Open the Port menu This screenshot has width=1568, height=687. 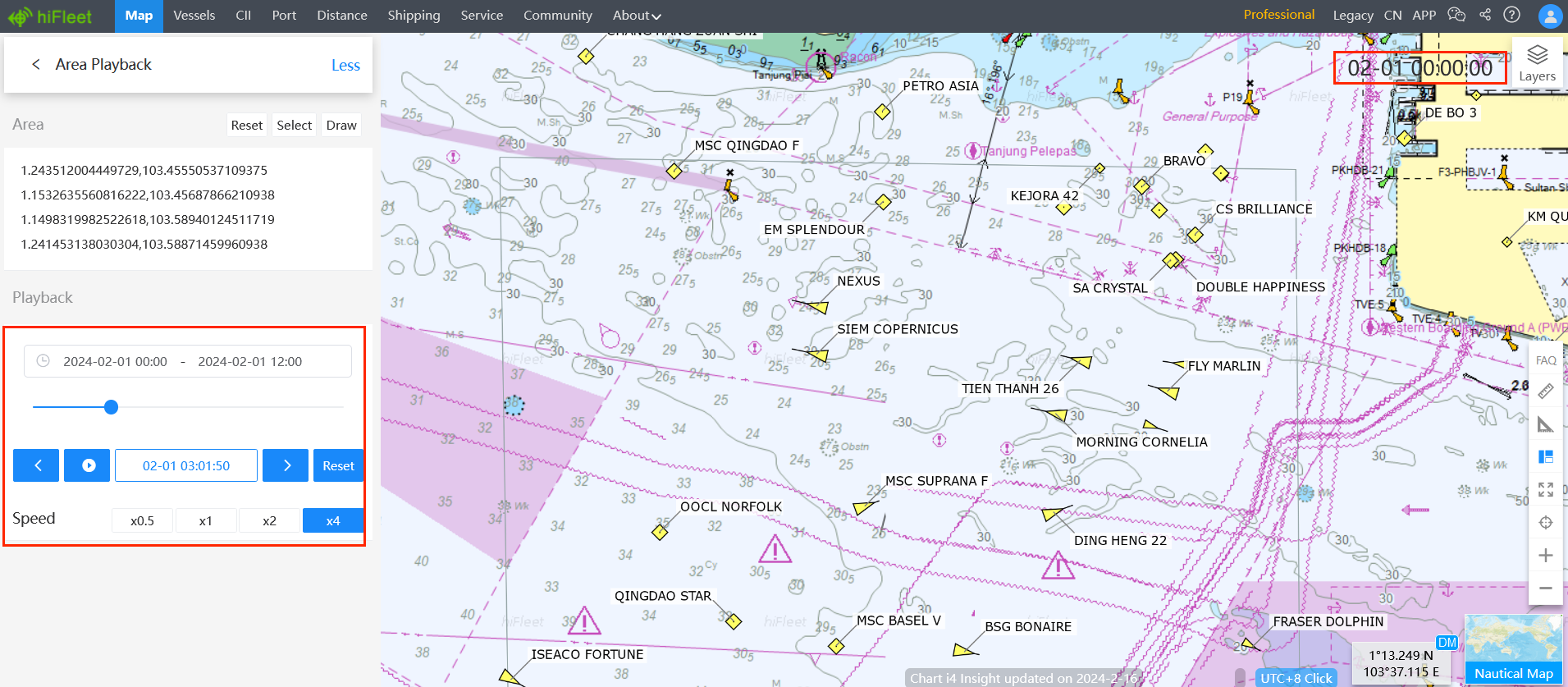284,16
